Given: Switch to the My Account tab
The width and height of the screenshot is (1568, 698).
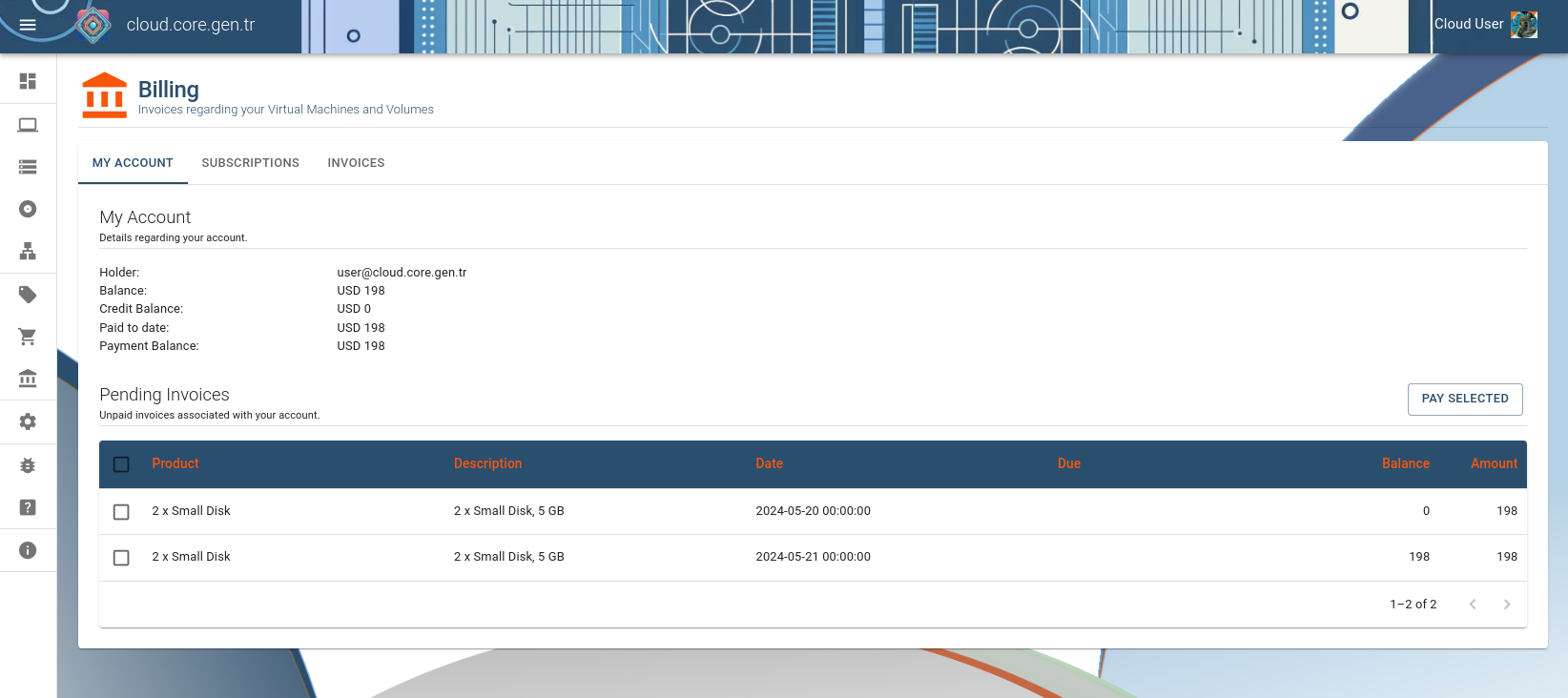Looking at the screenshot, I should (x=133, y=163).
